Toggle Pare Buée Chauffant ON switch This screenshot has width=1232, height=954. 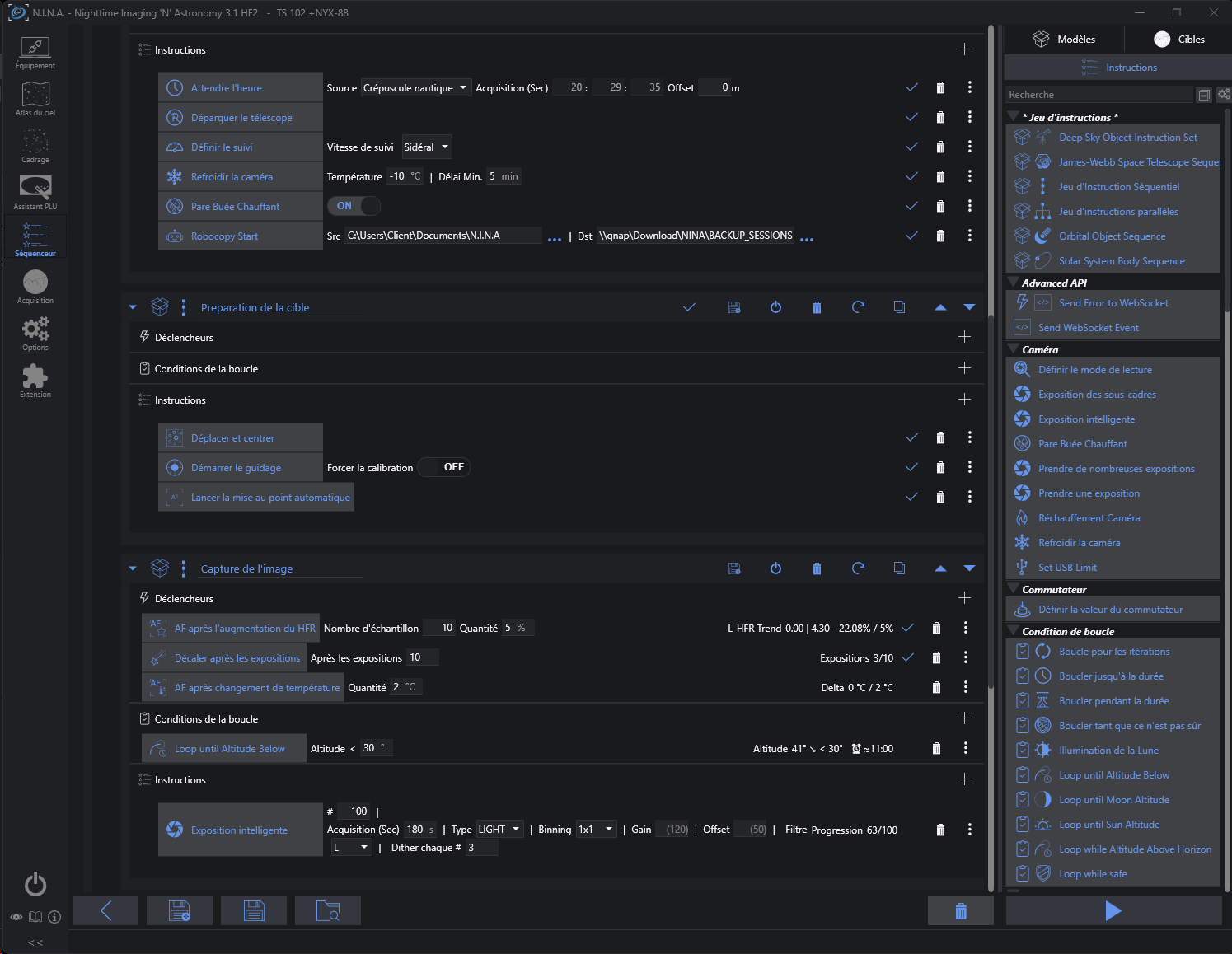354,206
